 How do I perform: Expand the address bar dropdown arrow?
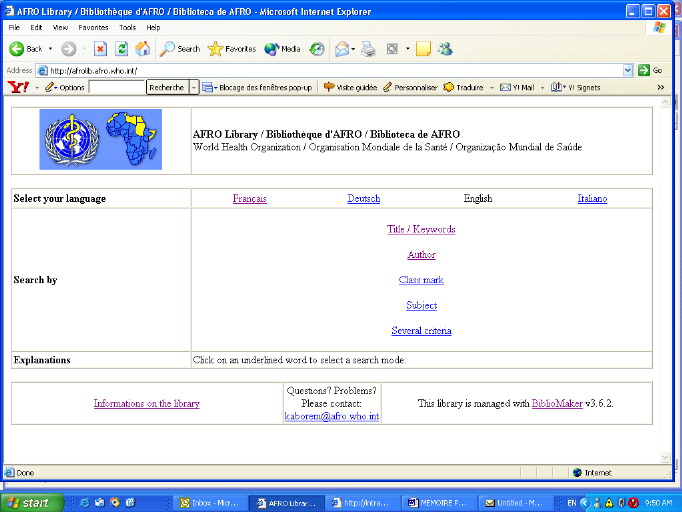629,71
